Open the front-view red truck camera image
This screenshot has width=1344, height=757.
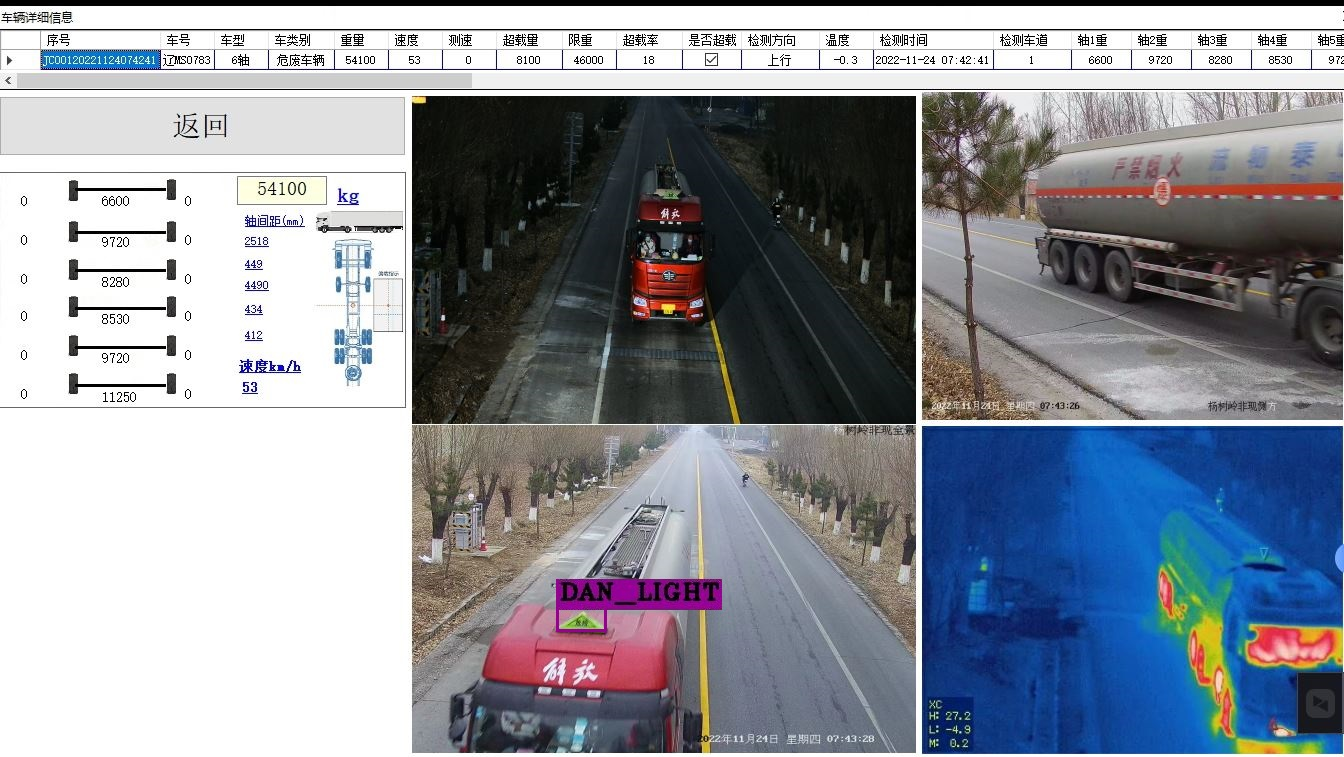pyautogui.click(x=663, y=259)
